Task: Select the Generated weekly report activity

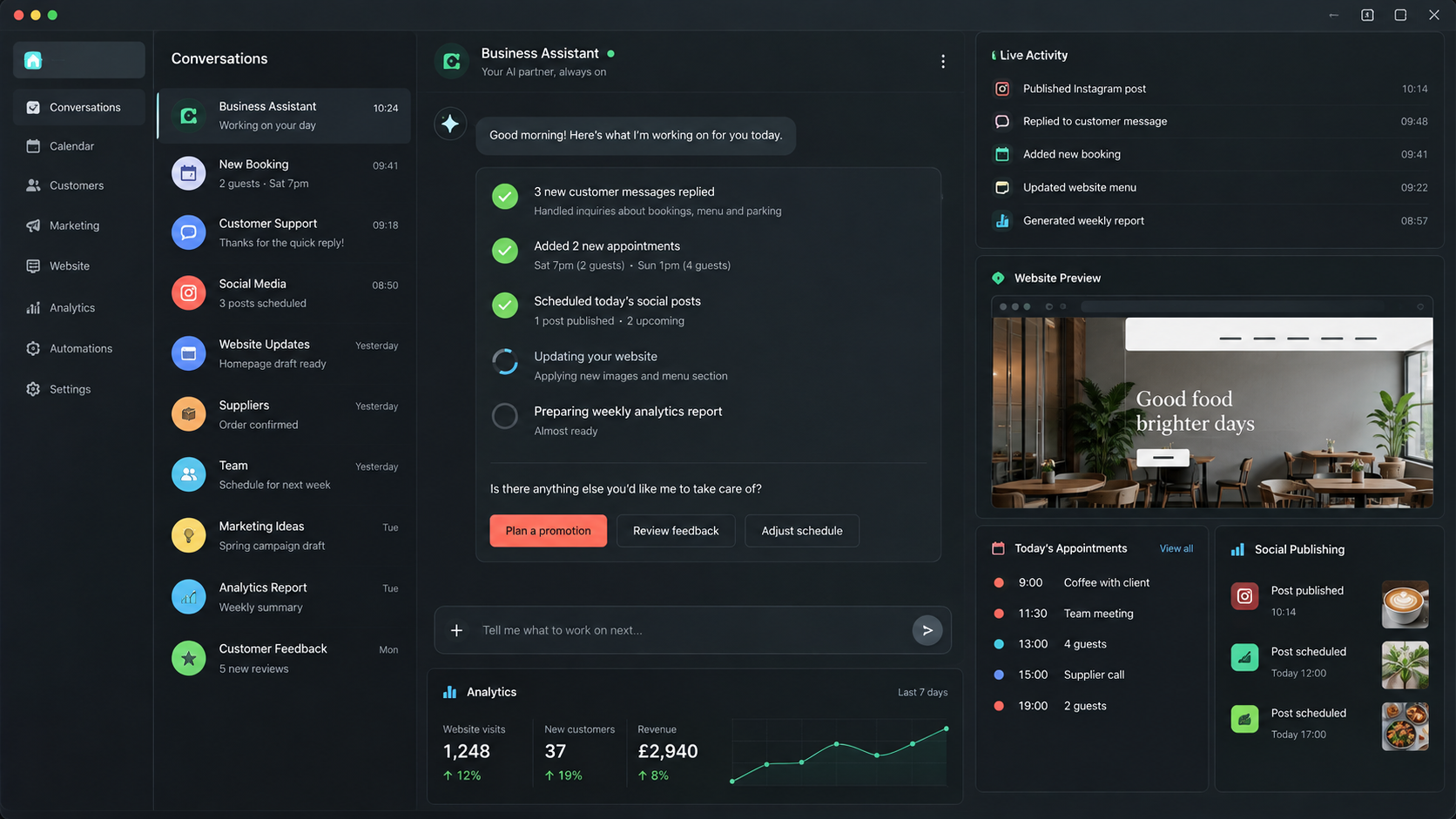Action: 1210,221
